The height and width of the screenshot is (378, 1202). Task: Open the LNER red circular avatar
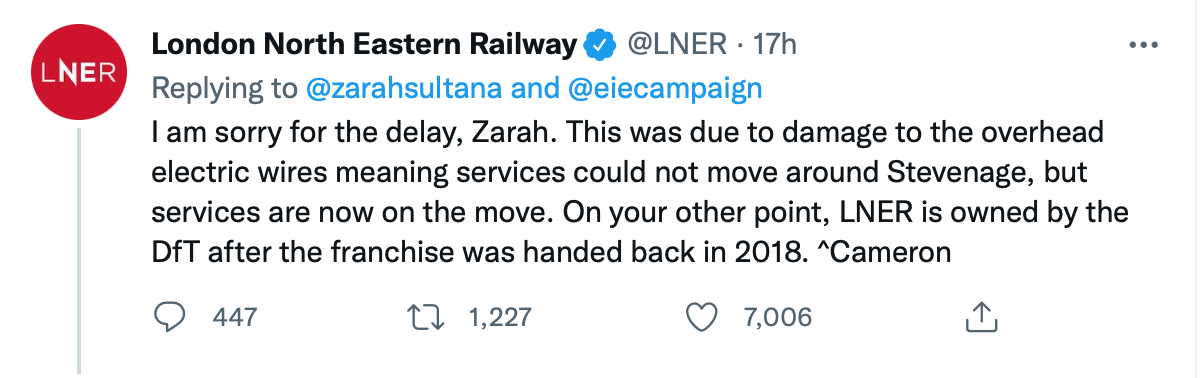point(79,73)
